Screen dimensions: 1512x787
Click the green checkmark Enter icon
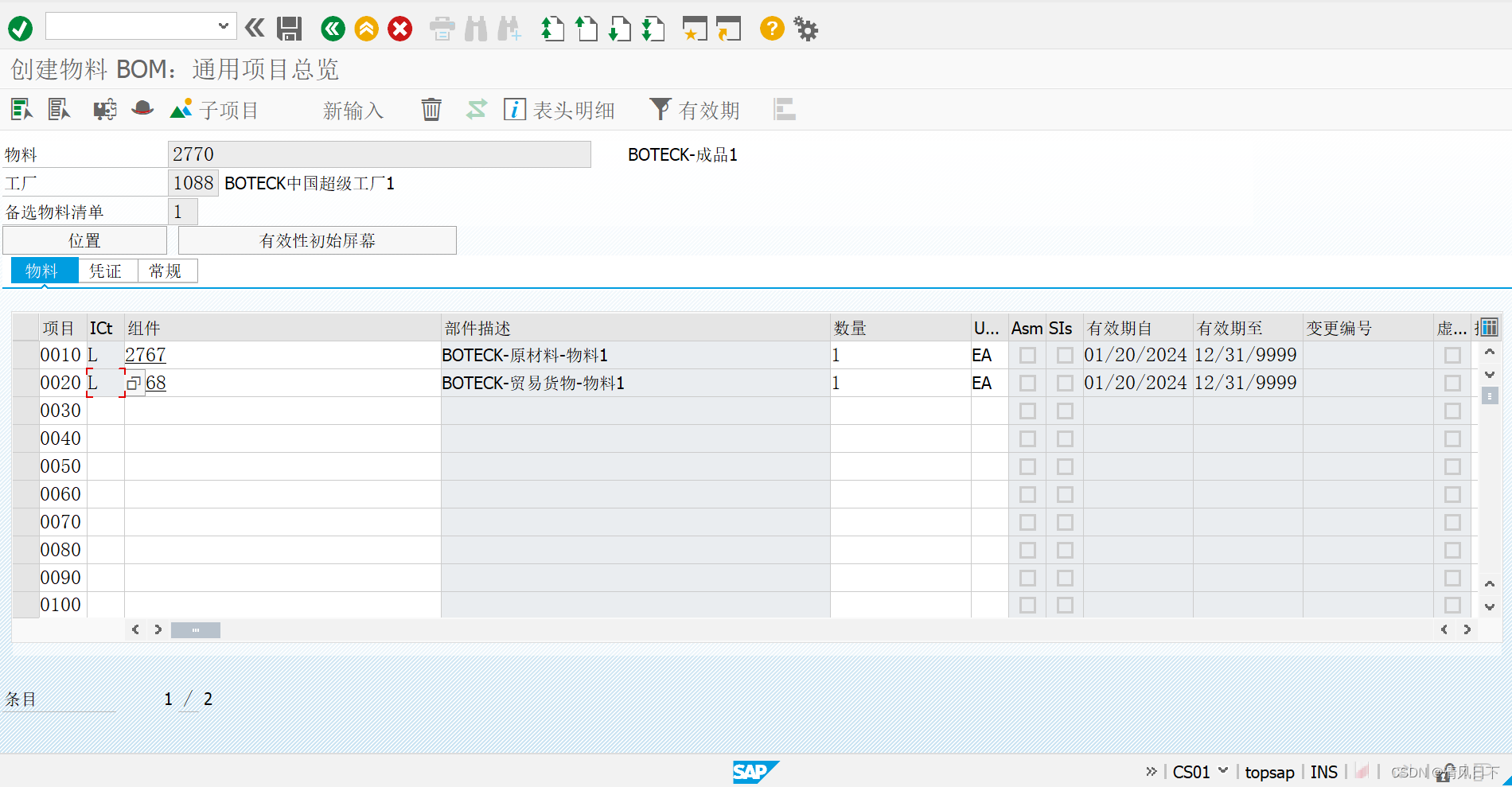click(x=20, y=29)
